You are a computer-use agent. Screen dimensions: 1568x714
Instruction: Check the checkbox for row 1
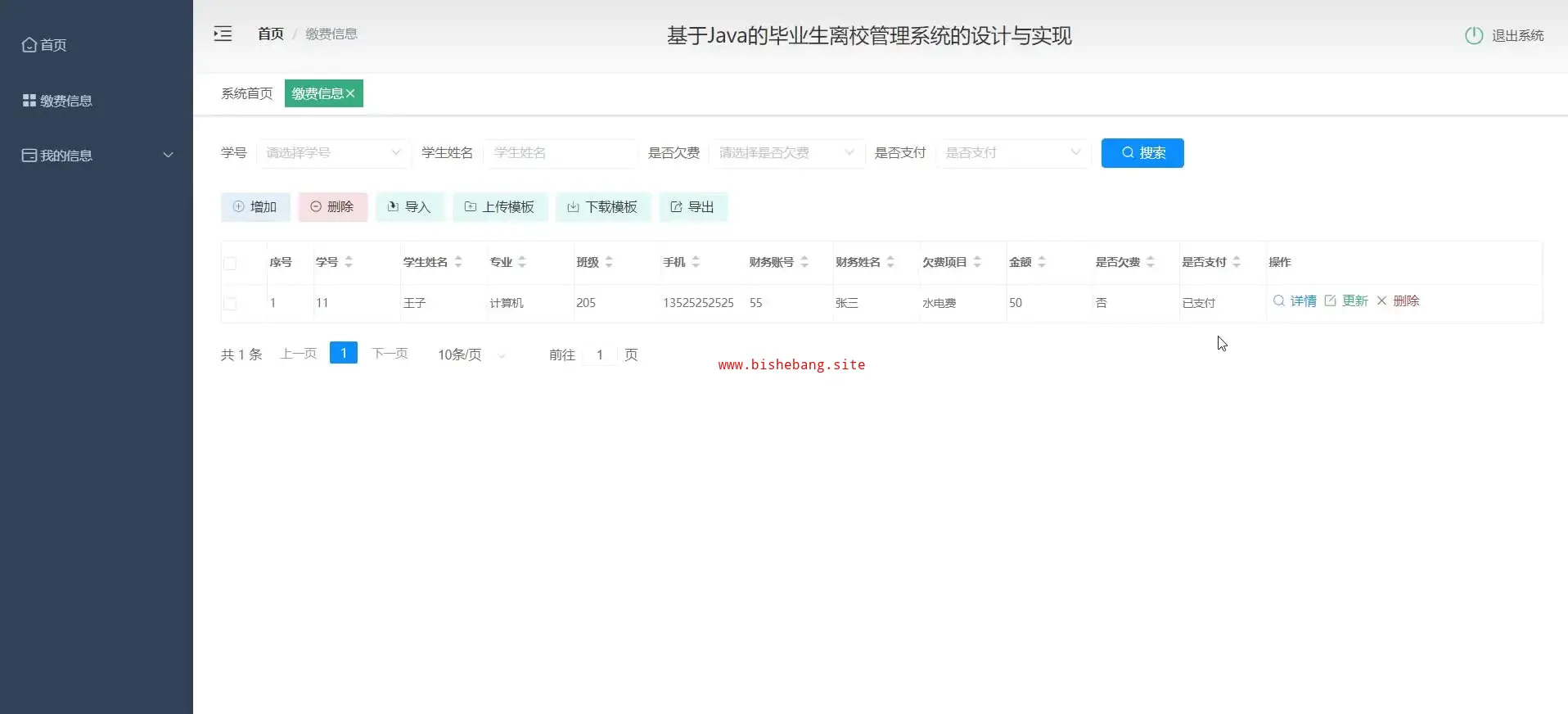click(230, 304)
